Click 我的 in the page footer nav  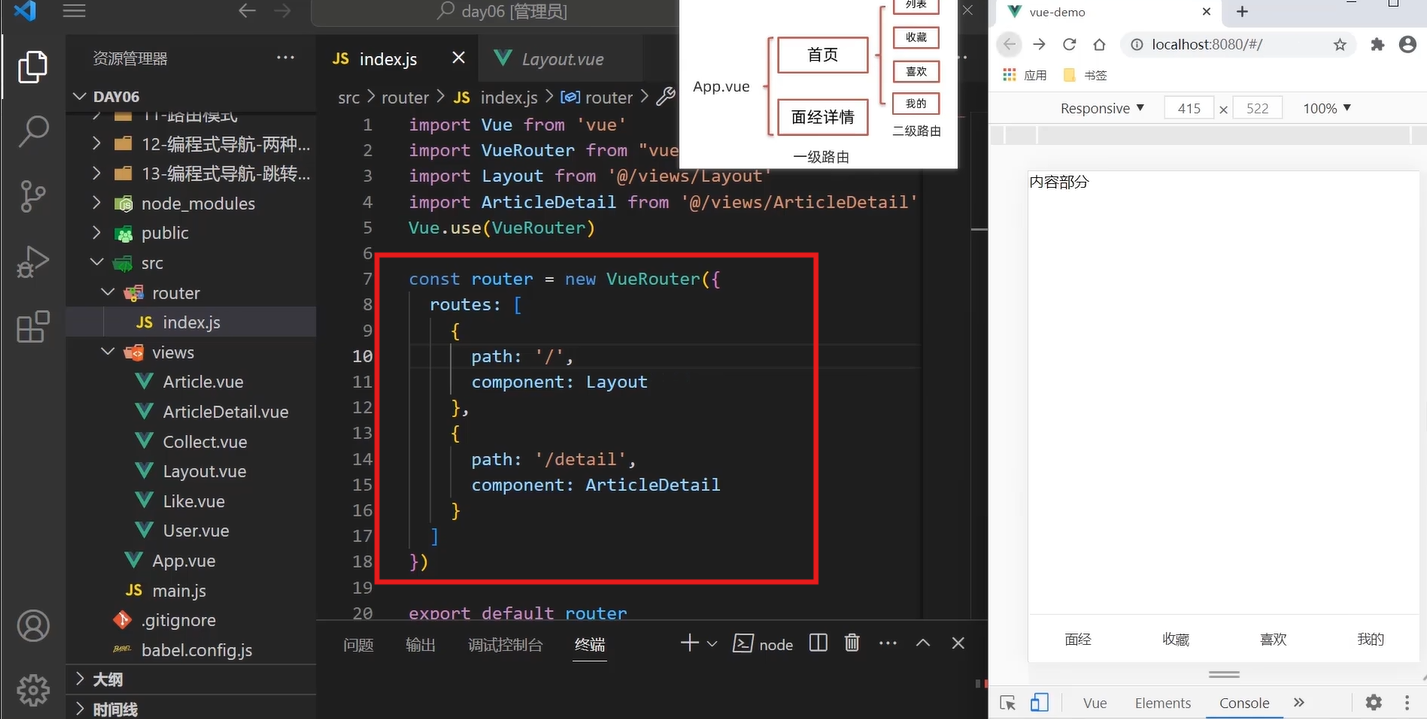pos(1371,639)
